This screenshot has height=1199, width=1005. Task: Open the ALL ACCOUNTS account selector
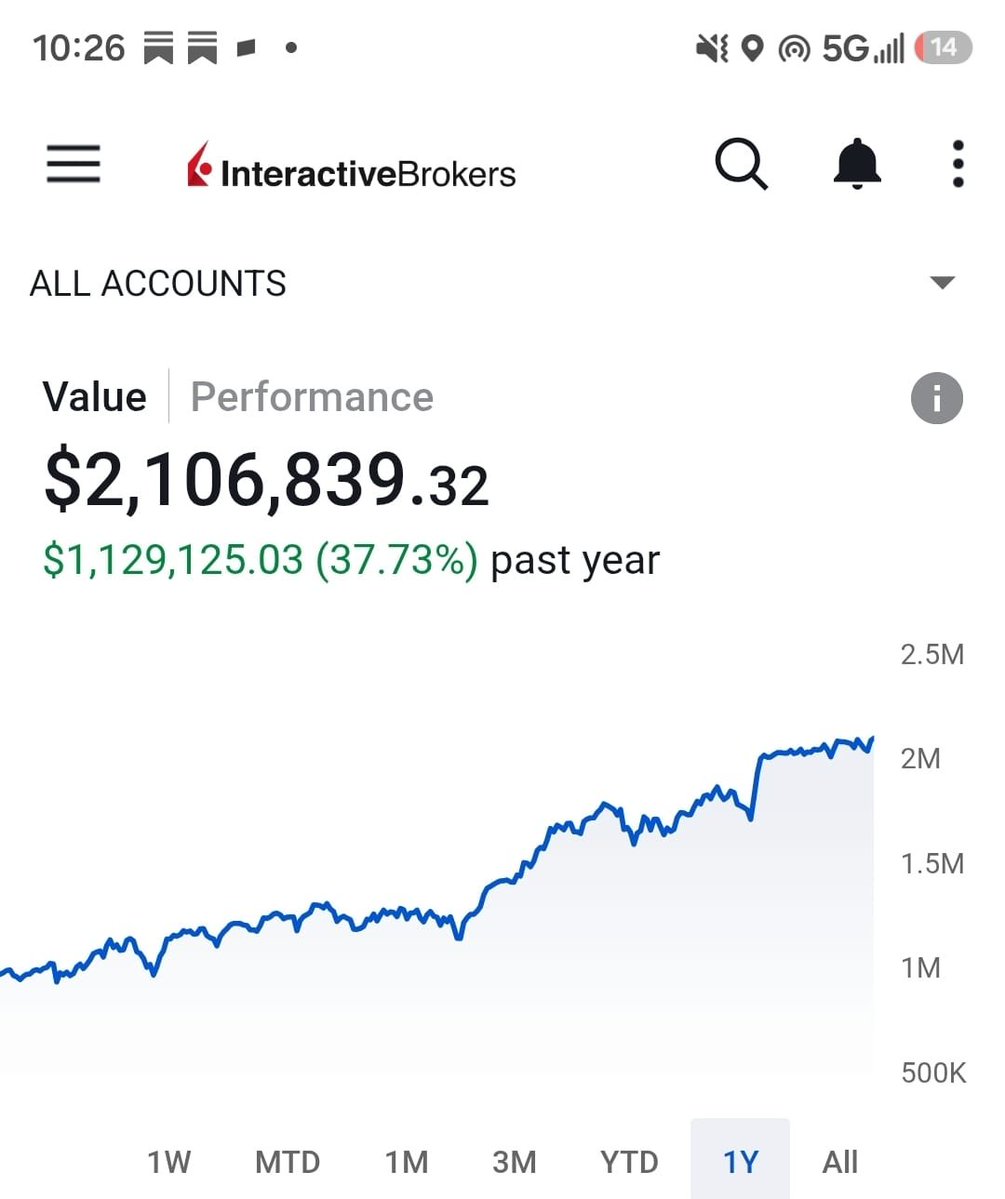click(x=493, y=283)
